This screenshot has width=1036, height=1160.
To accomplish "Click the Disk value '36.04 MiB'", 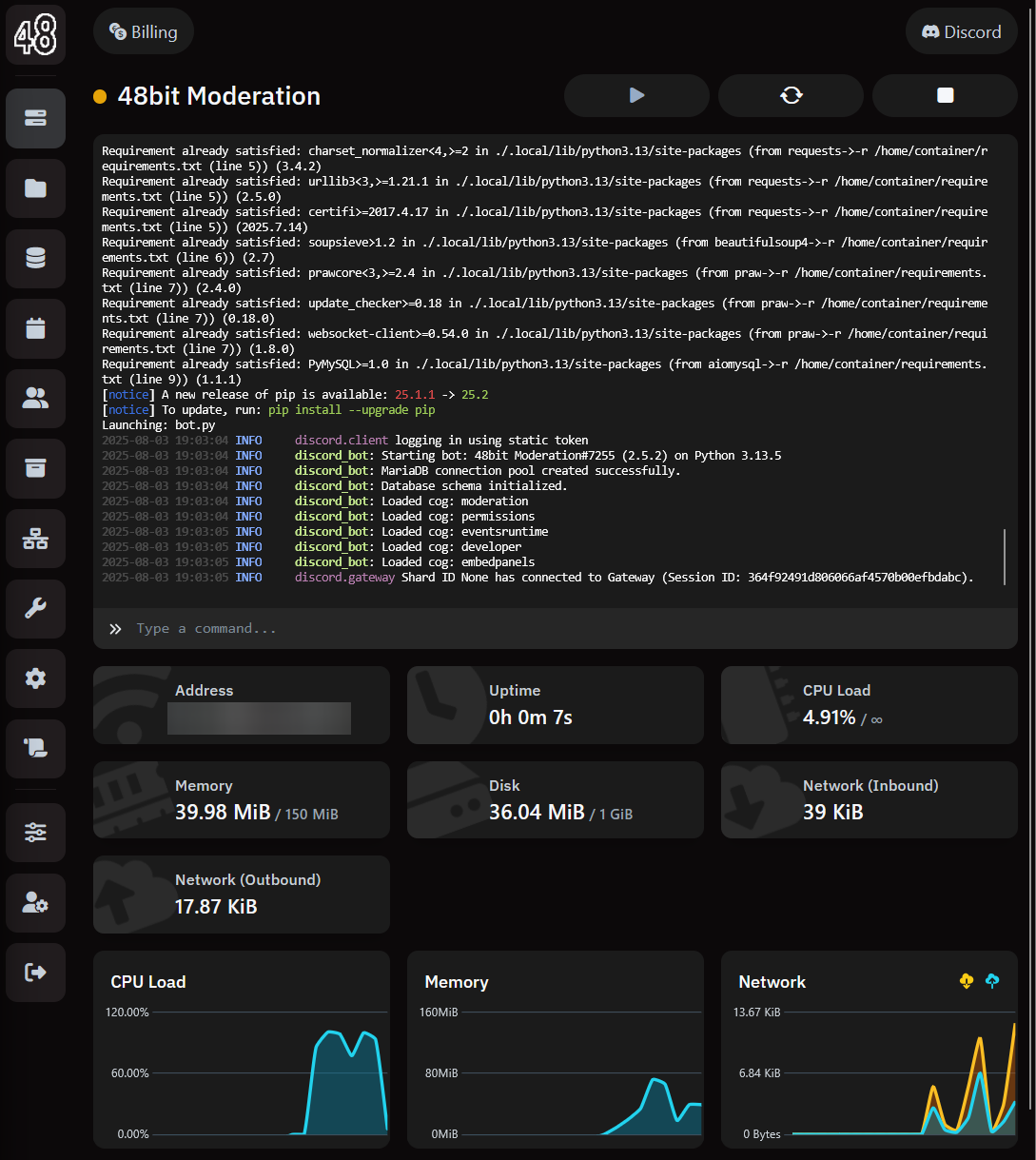I will (x=537, y=813).
